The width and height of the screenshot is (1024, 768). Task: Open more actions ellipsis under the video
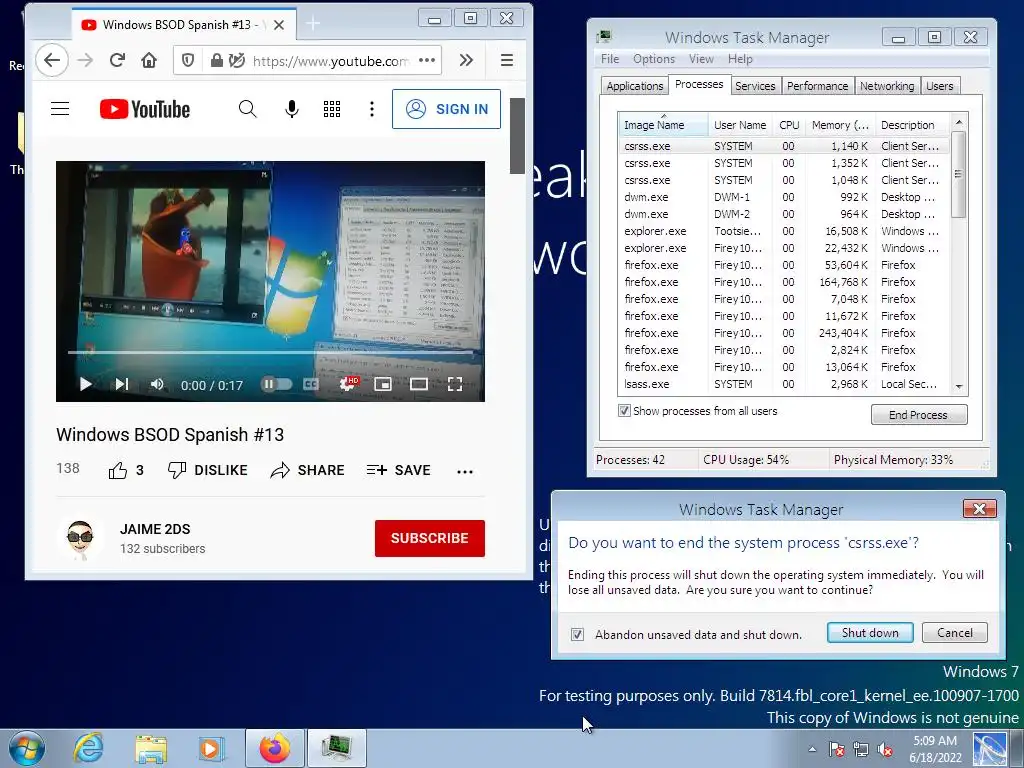[465, 472]
